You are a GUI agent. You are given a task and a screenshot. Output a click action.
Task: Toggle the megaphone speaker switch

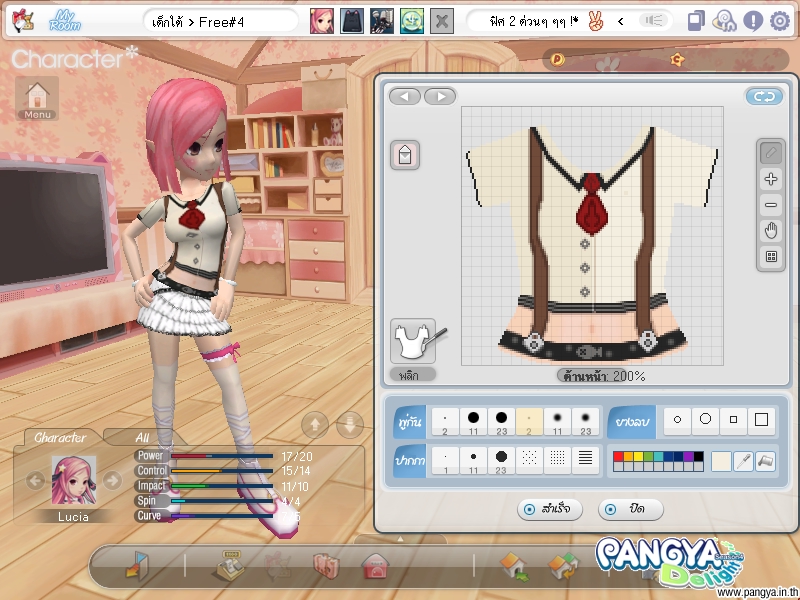click(654, 21)
